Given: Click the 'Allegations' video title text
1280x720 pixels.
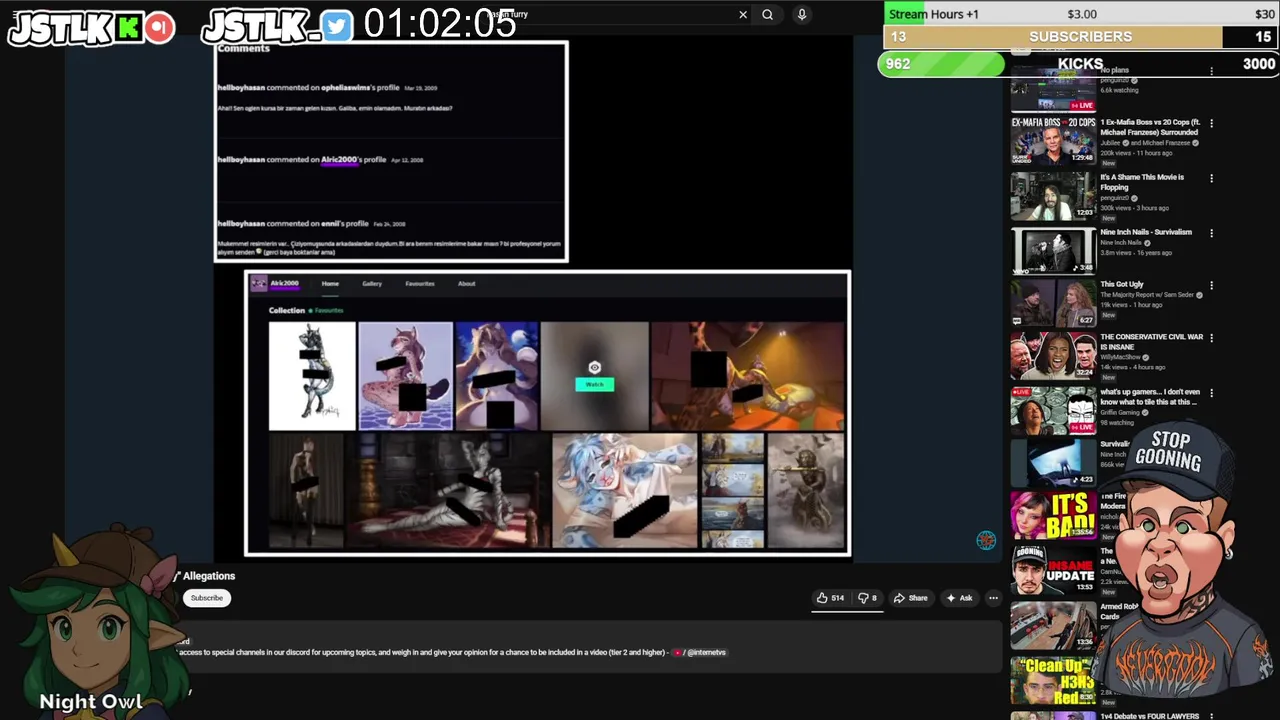Looking at the screenshot, I should coord(209,576).
